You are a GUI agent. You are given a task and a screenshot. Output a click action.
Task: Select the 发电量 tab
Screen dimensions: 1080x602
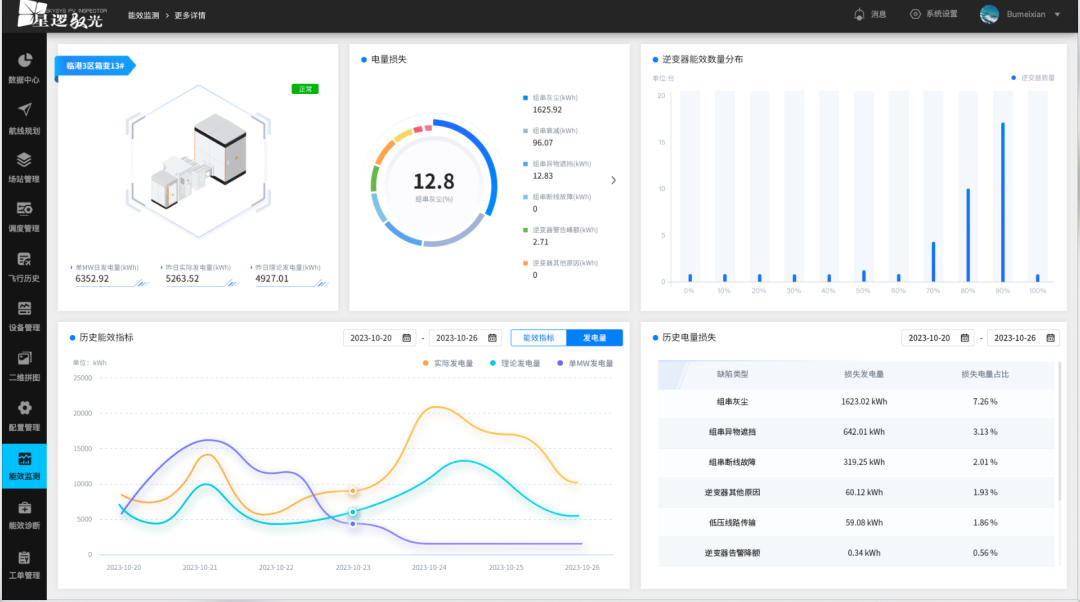click(594, 338)
